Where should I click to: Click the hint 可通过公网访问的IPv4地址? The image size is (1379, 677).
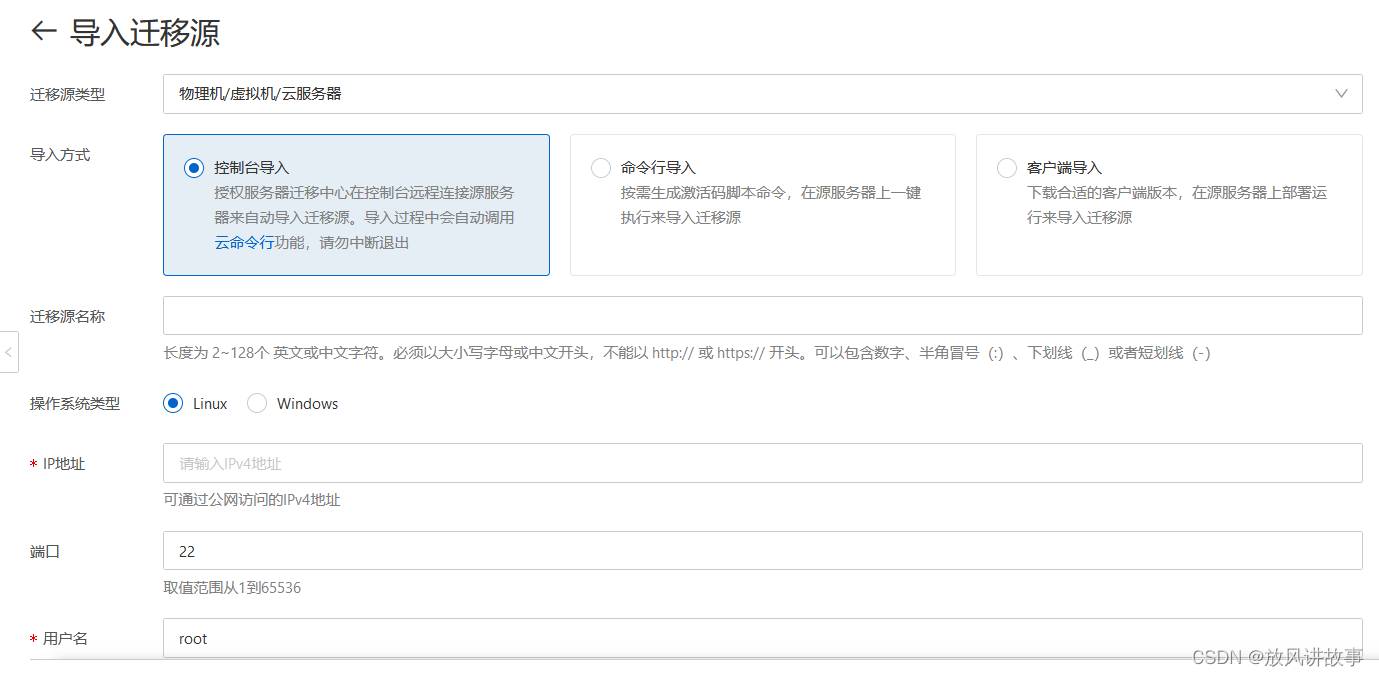(x=252, y=499)
